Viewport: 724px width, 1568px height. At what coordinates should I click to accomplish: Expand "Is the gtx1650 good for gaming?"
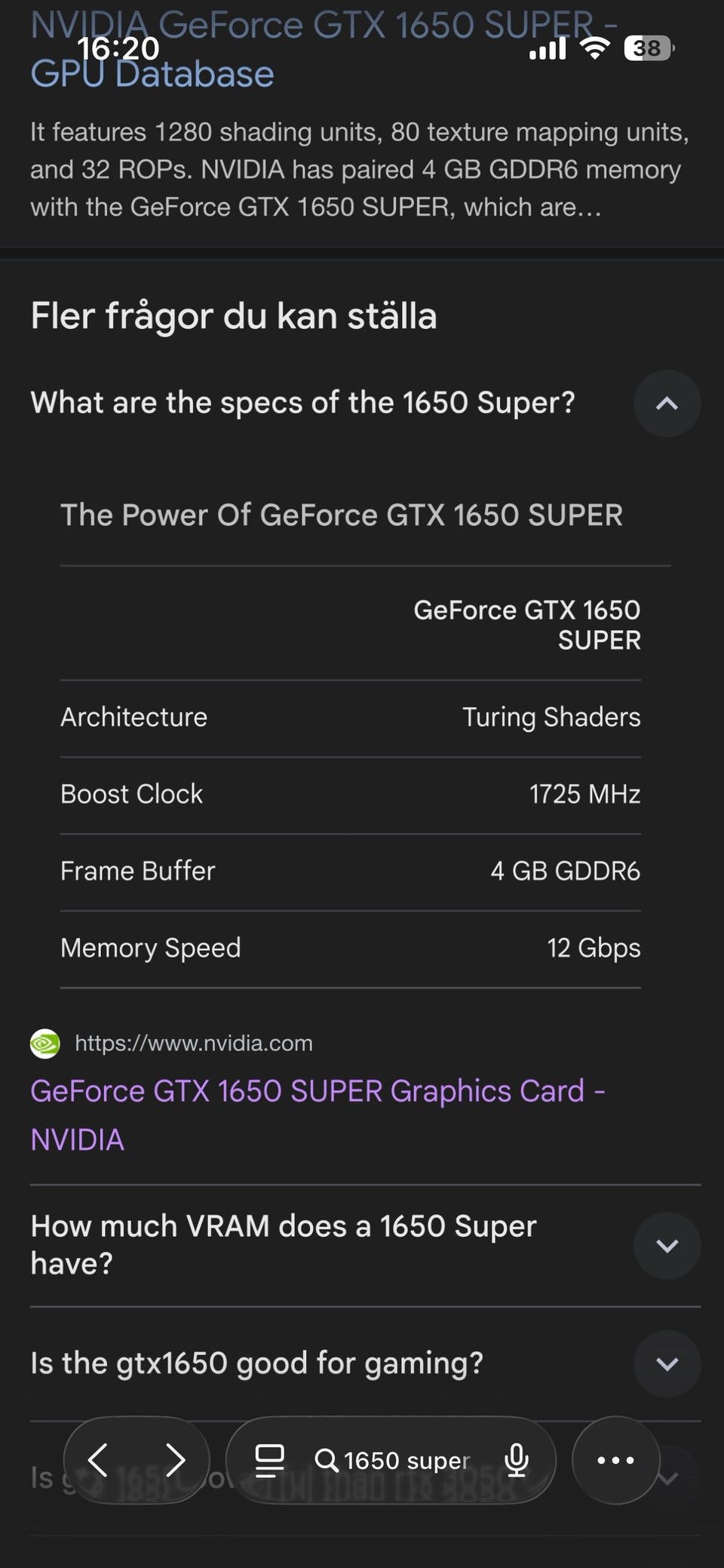coord(667,1364)
